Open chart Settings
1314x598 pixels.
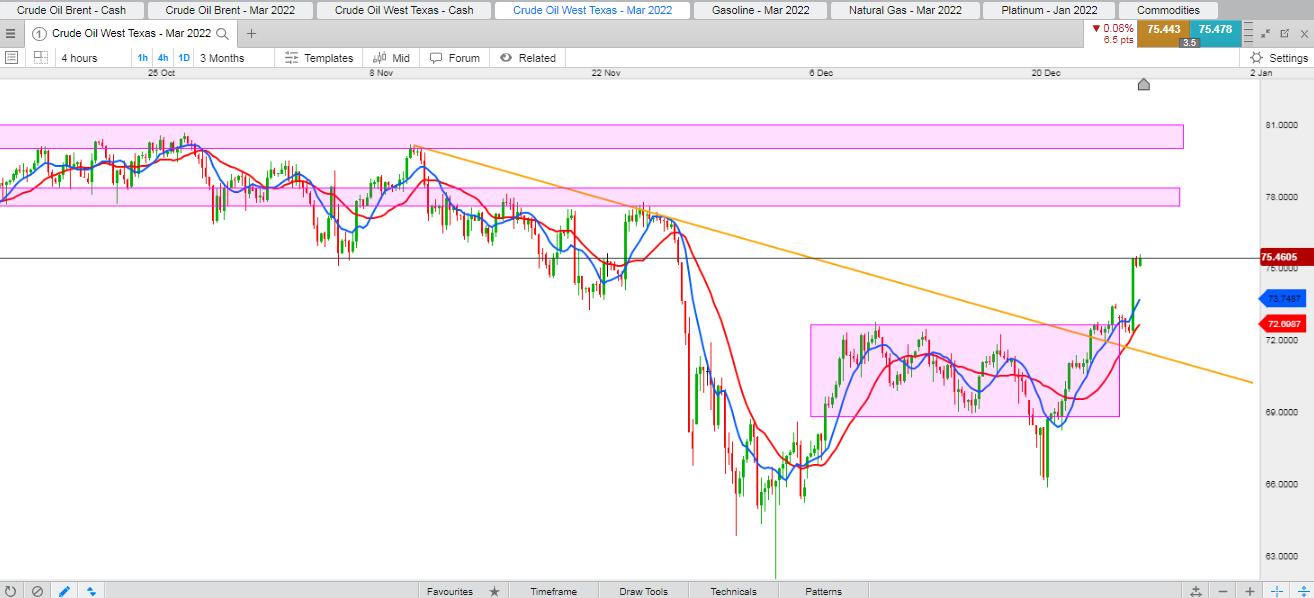pyautogui.click(x=1279, y=58)
